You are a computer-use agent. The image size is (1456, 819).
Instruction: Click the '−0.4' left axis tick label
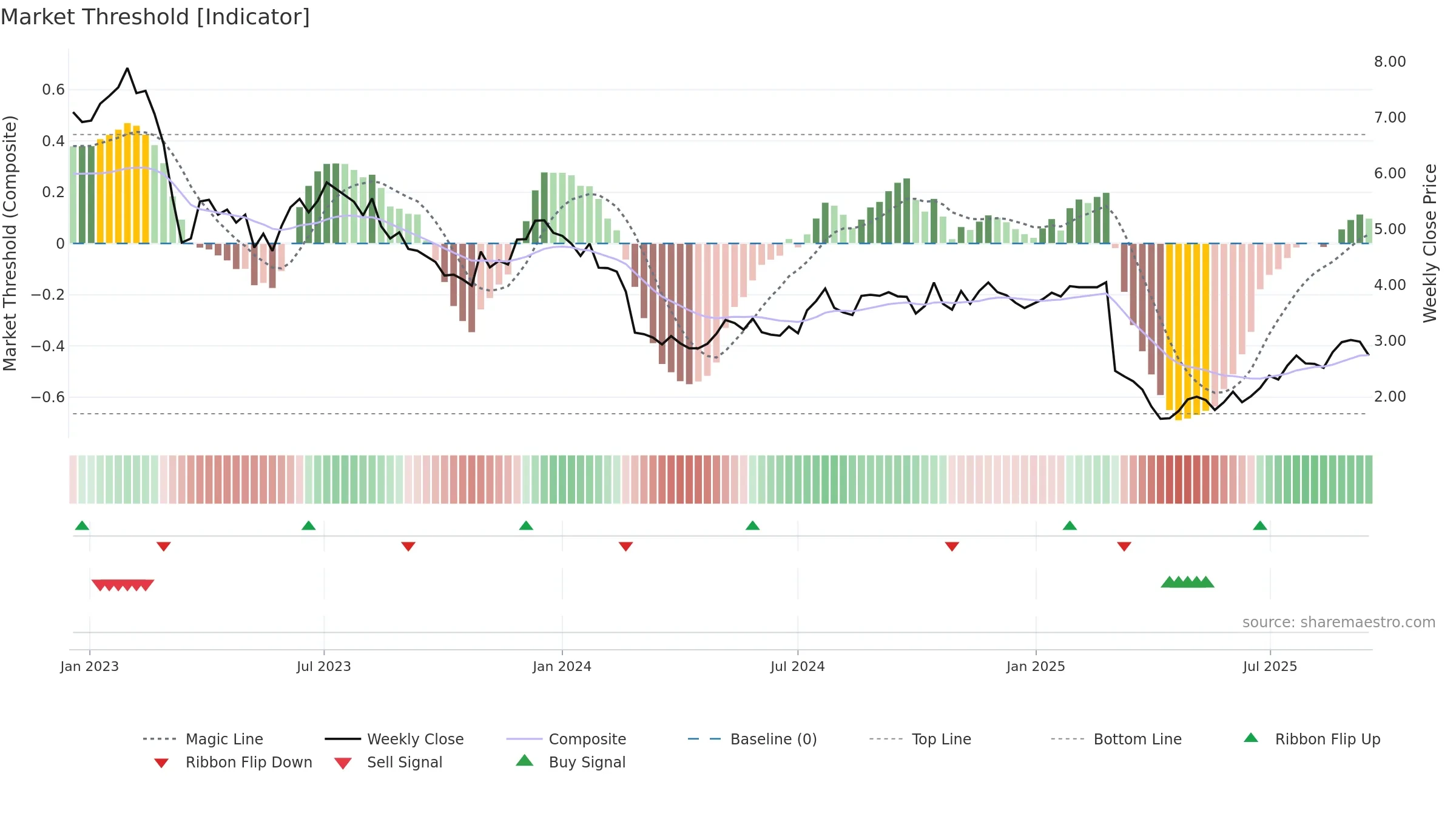[48, 346]
